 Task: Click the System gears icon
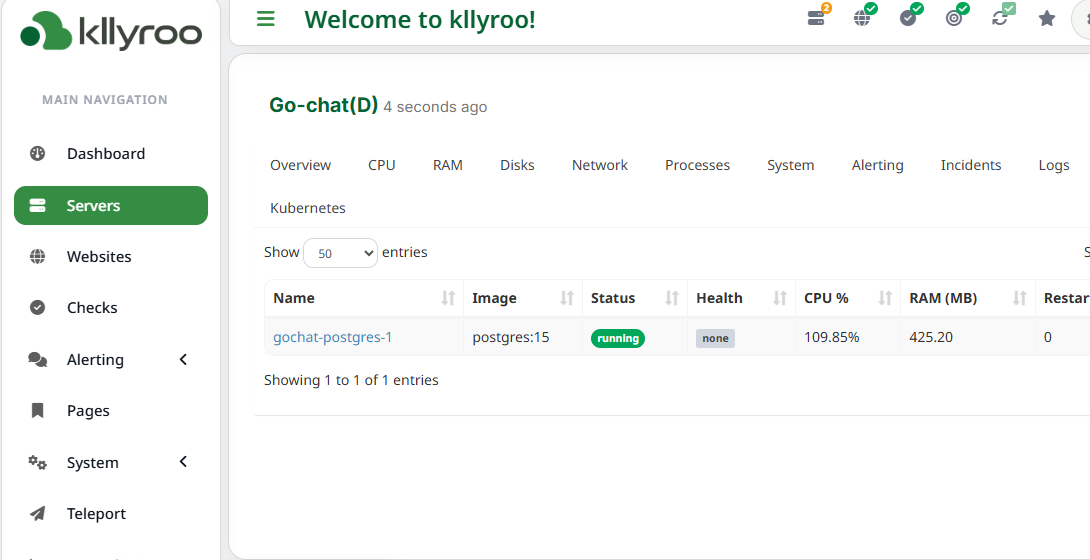[38, 462]
